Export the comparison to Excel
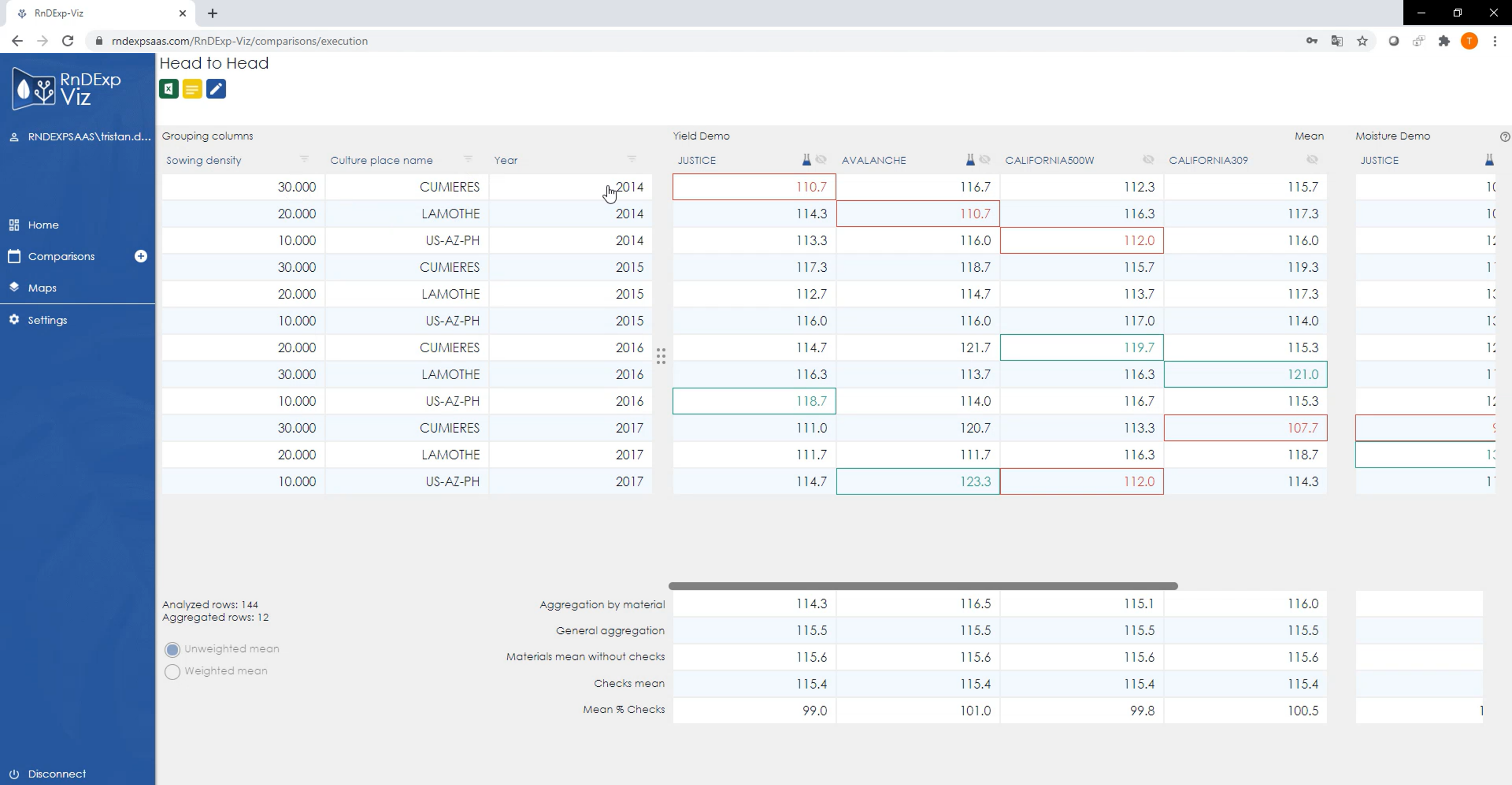The image size is (1512, 785). pos(169,89)
